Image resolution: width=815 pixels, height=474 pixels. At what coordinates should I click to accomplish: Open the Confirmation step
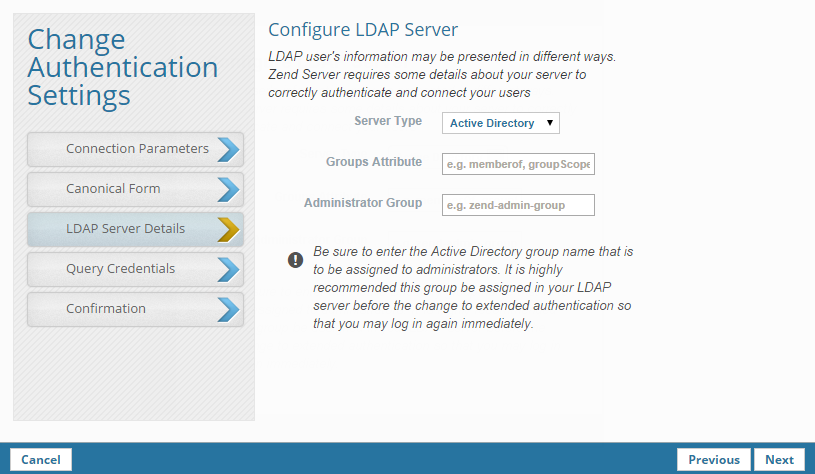[106, 309]
